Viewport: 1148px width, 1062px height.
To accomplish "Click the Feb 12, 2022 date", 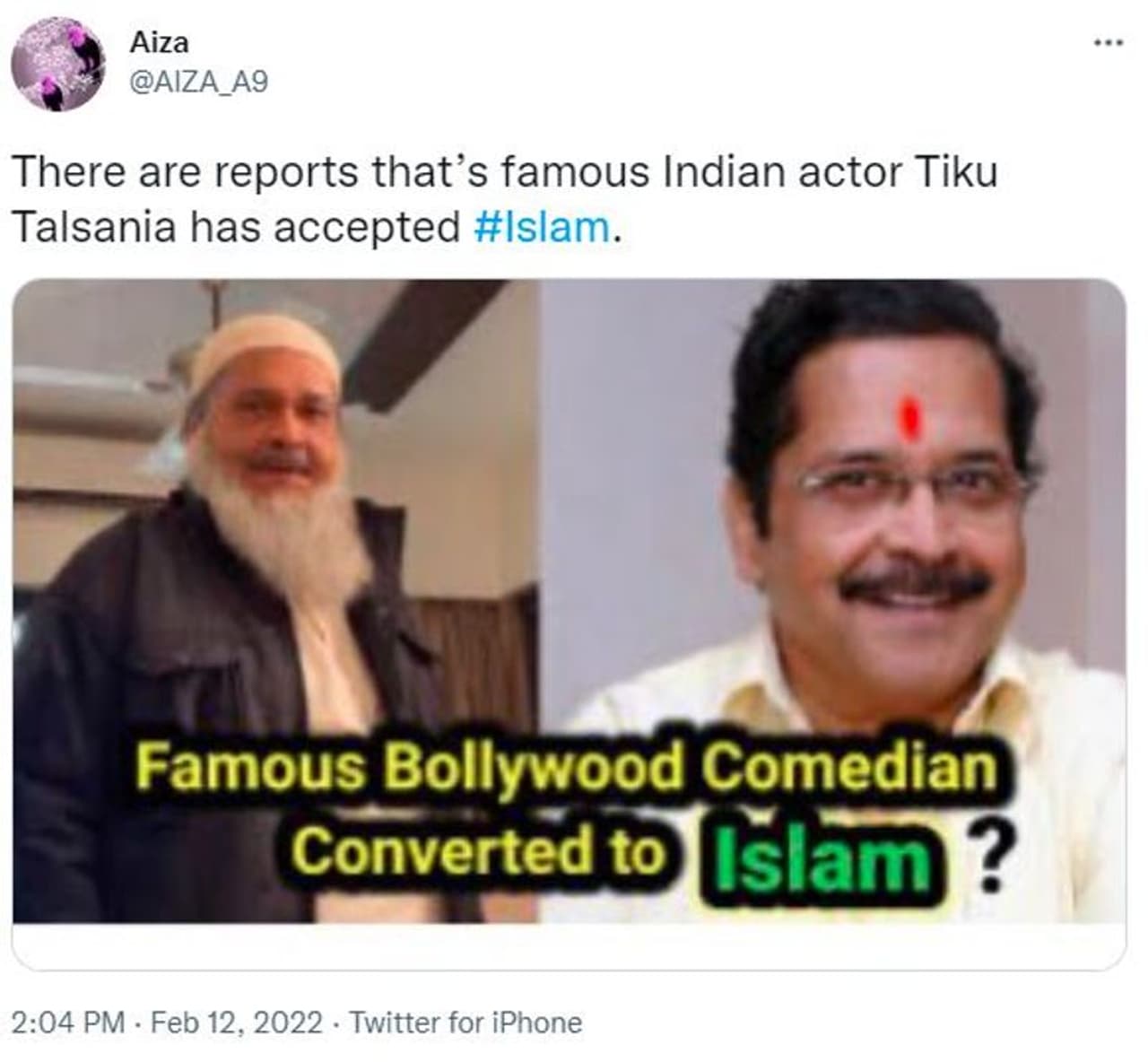I will (236, 1023).
